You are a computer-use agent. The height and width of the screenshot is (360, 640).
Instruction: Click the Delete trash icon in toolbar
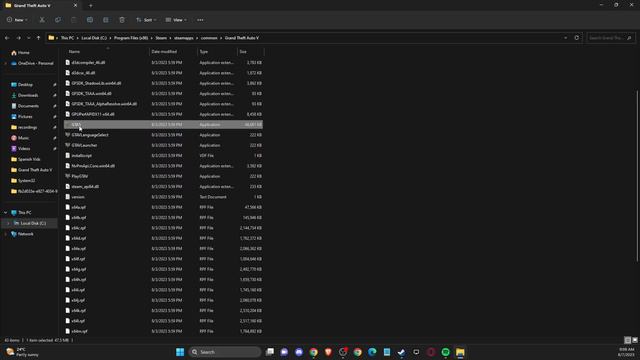click(122, 20)
